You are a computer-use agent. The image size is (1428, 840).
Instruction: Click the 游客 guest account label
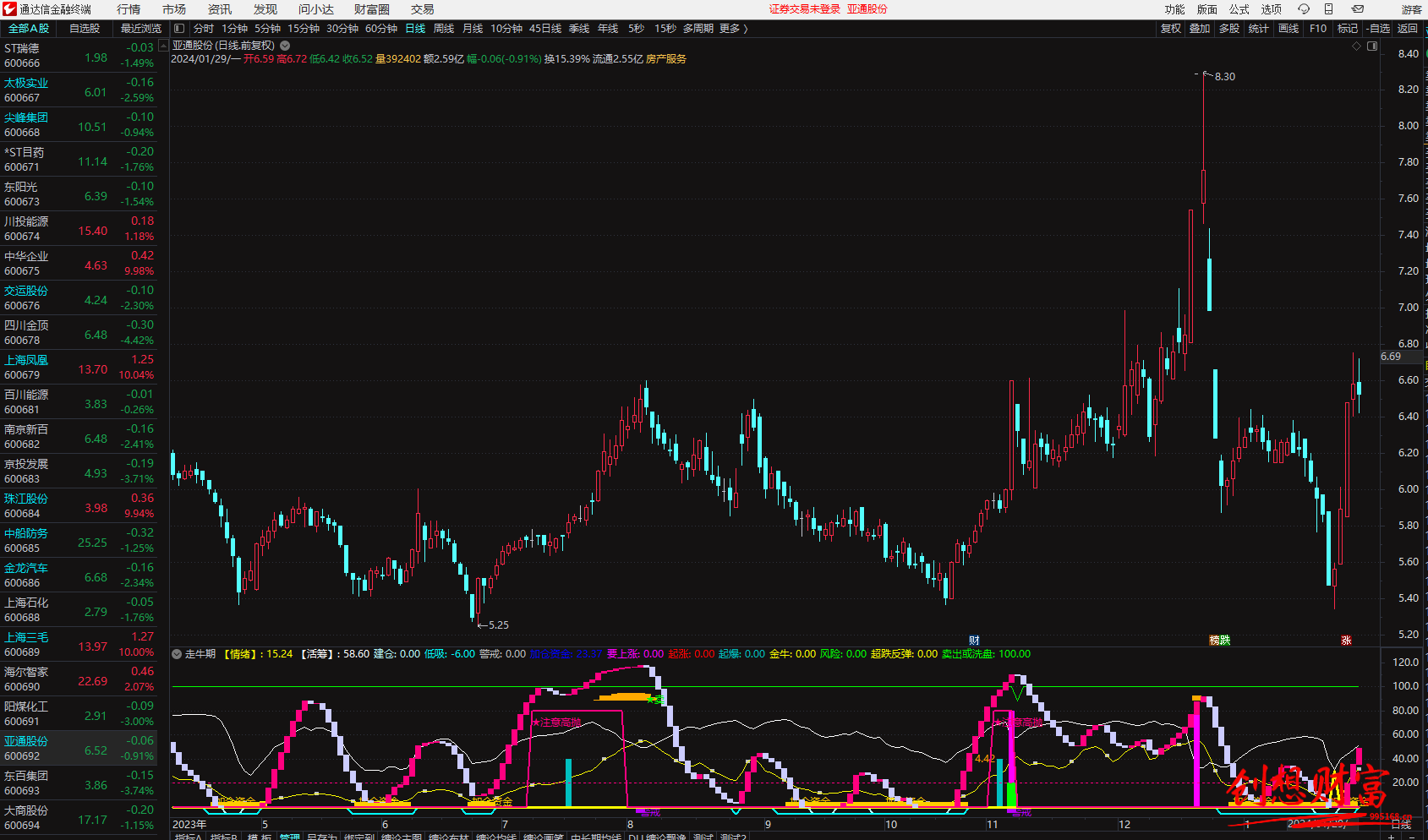coord(1411,9)
